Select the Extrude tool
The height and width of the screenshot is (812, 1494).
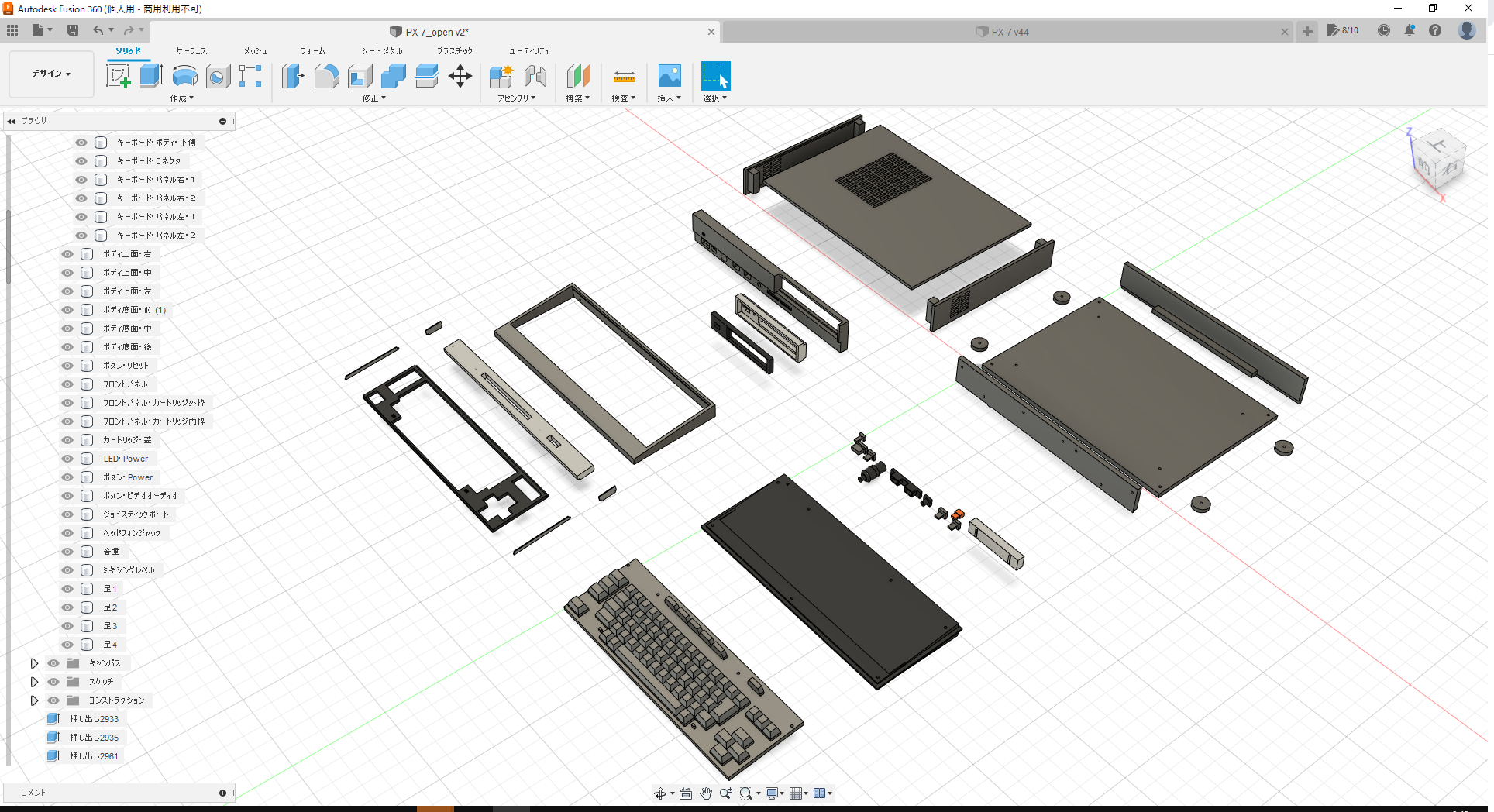150,75
